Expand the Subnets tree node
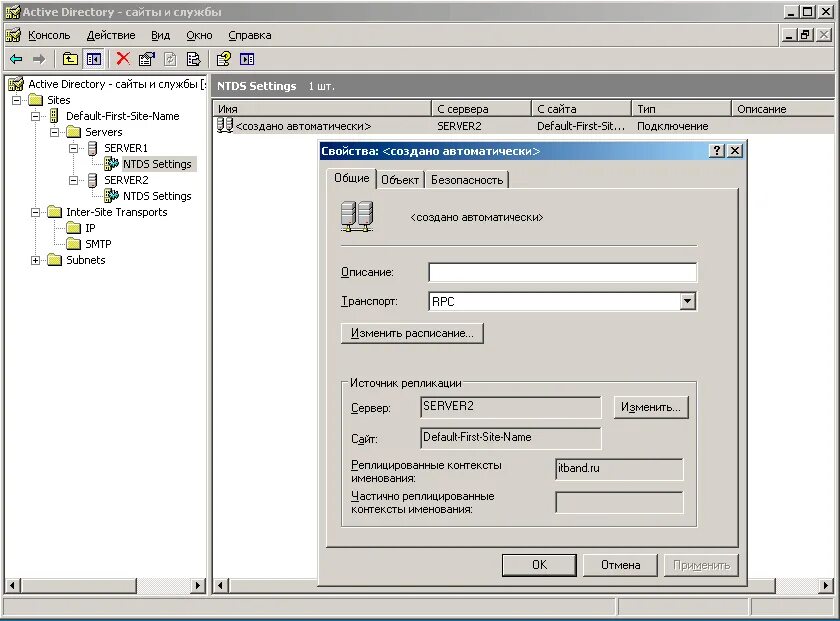The height and width of the screenshot is (621, 840). coord(35,260)
